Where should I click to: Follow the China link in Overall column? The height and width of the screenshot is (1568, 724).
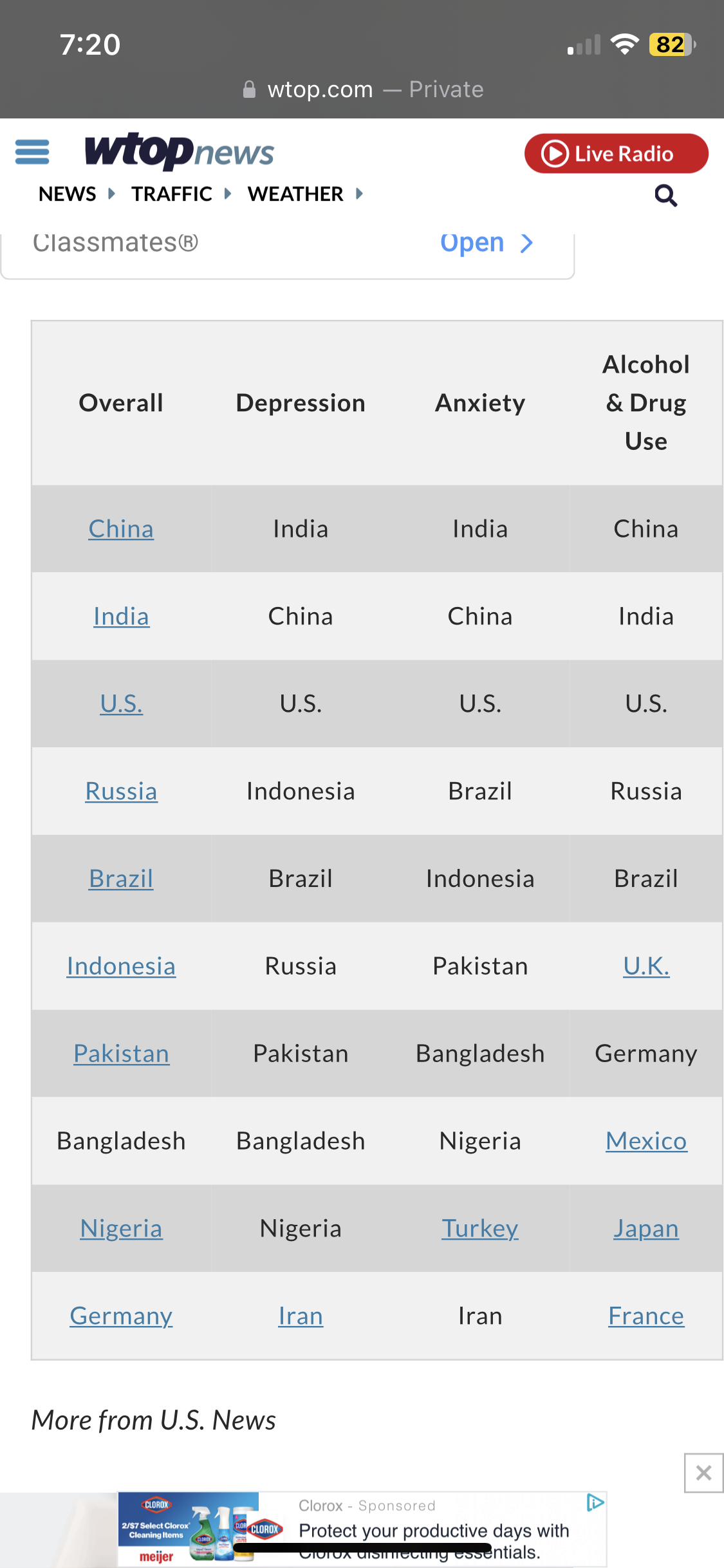121,529
